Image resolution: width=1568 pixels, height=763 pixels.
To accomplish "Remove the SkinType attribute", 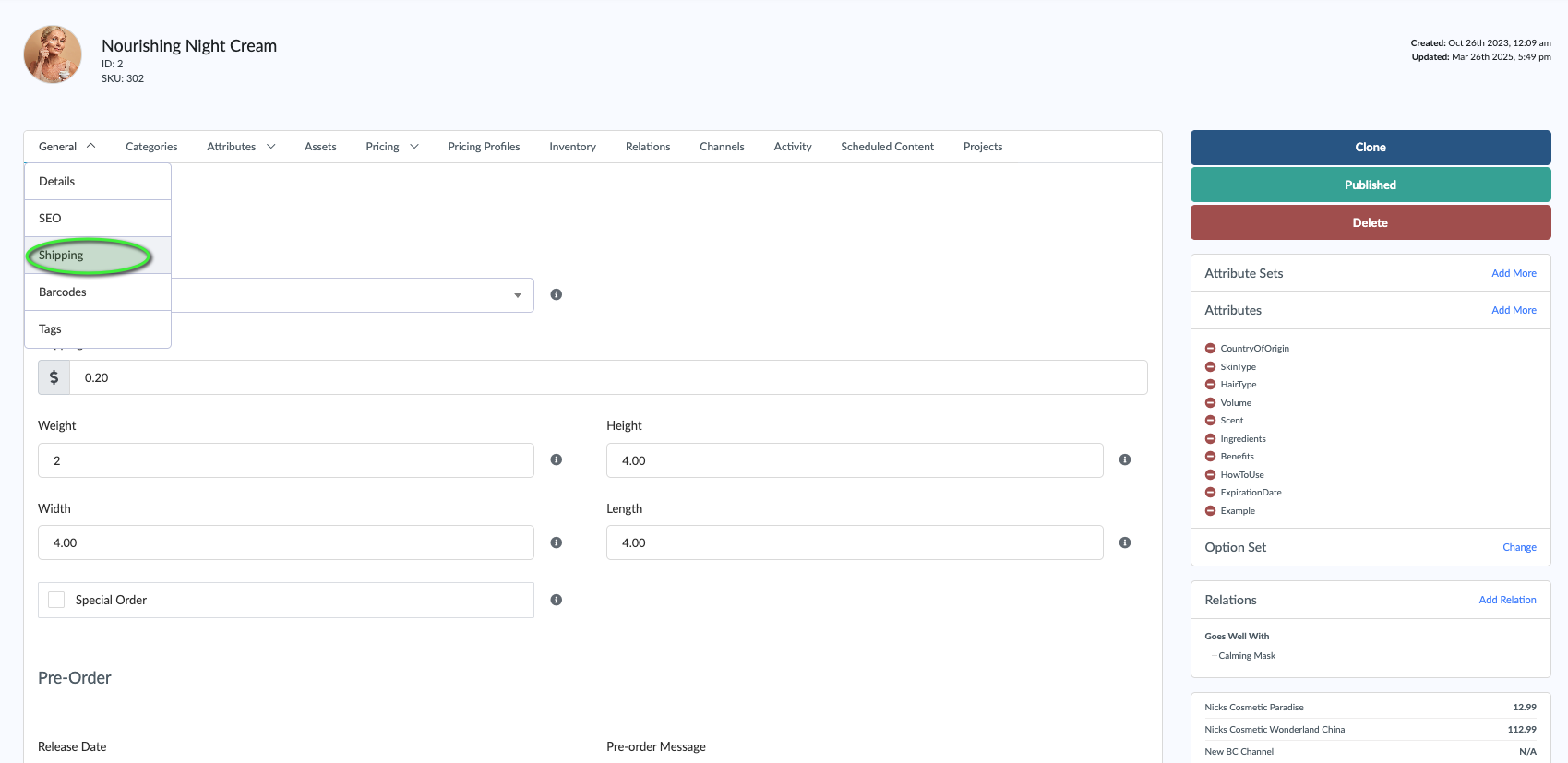I will click(1210, 366).
